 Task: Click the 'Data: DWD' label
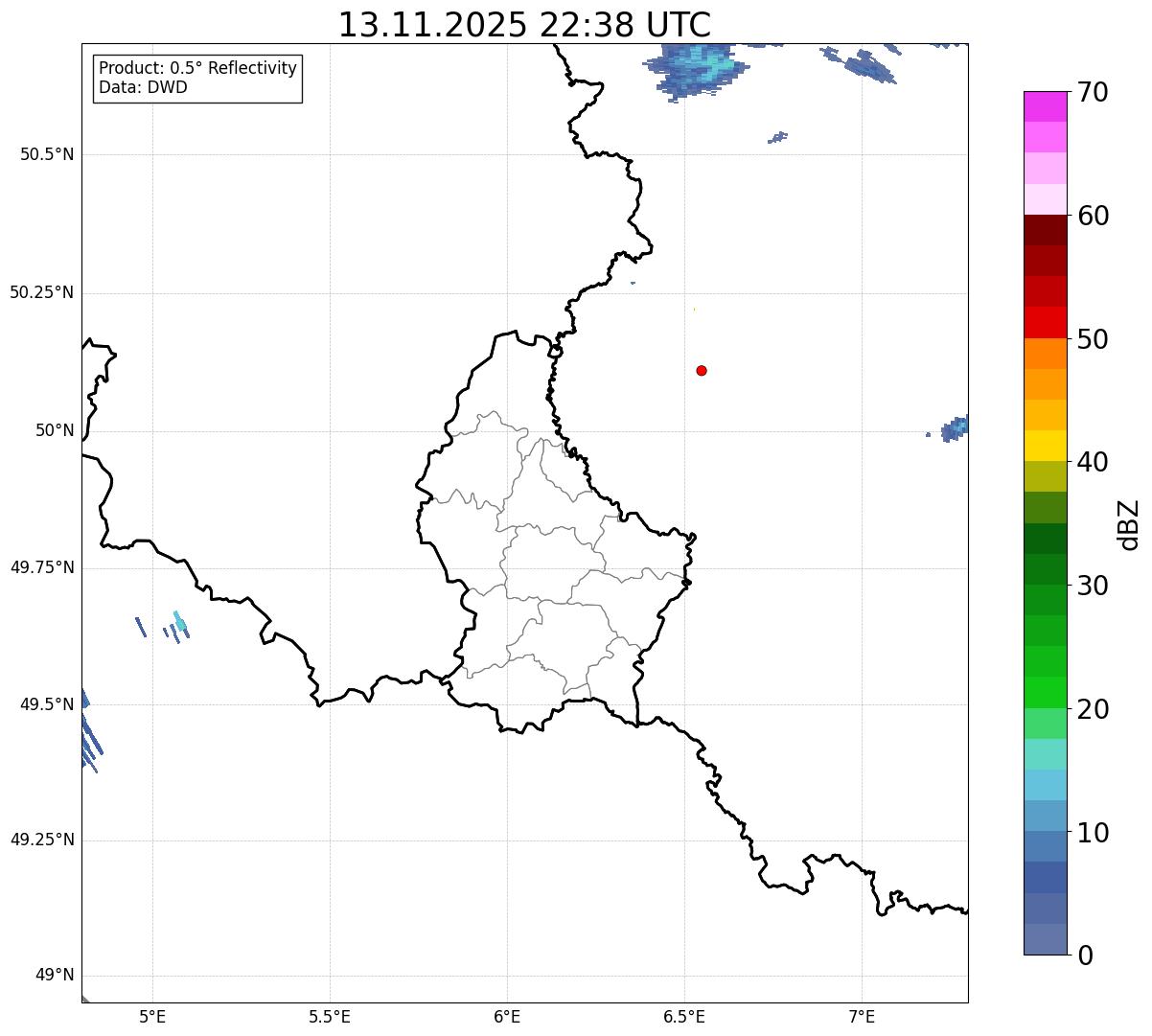[x=143, y=87]
